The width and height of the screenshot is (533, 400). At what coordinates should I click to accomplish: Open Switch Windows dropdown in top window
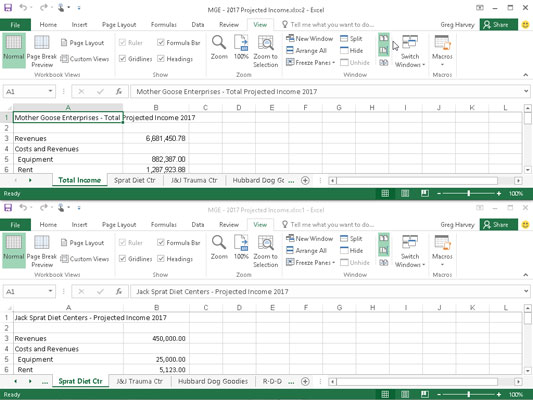[x=410, y=51]
